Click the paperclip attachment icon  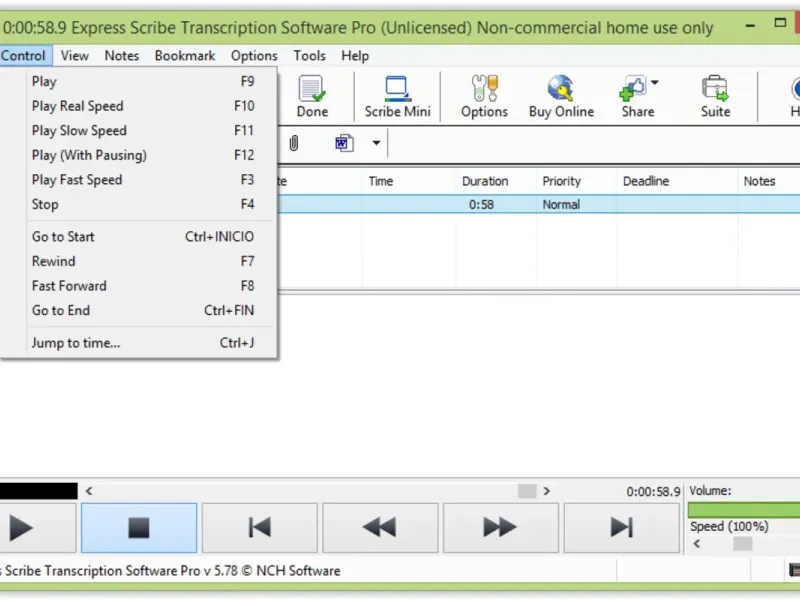[x=294, y=143]
